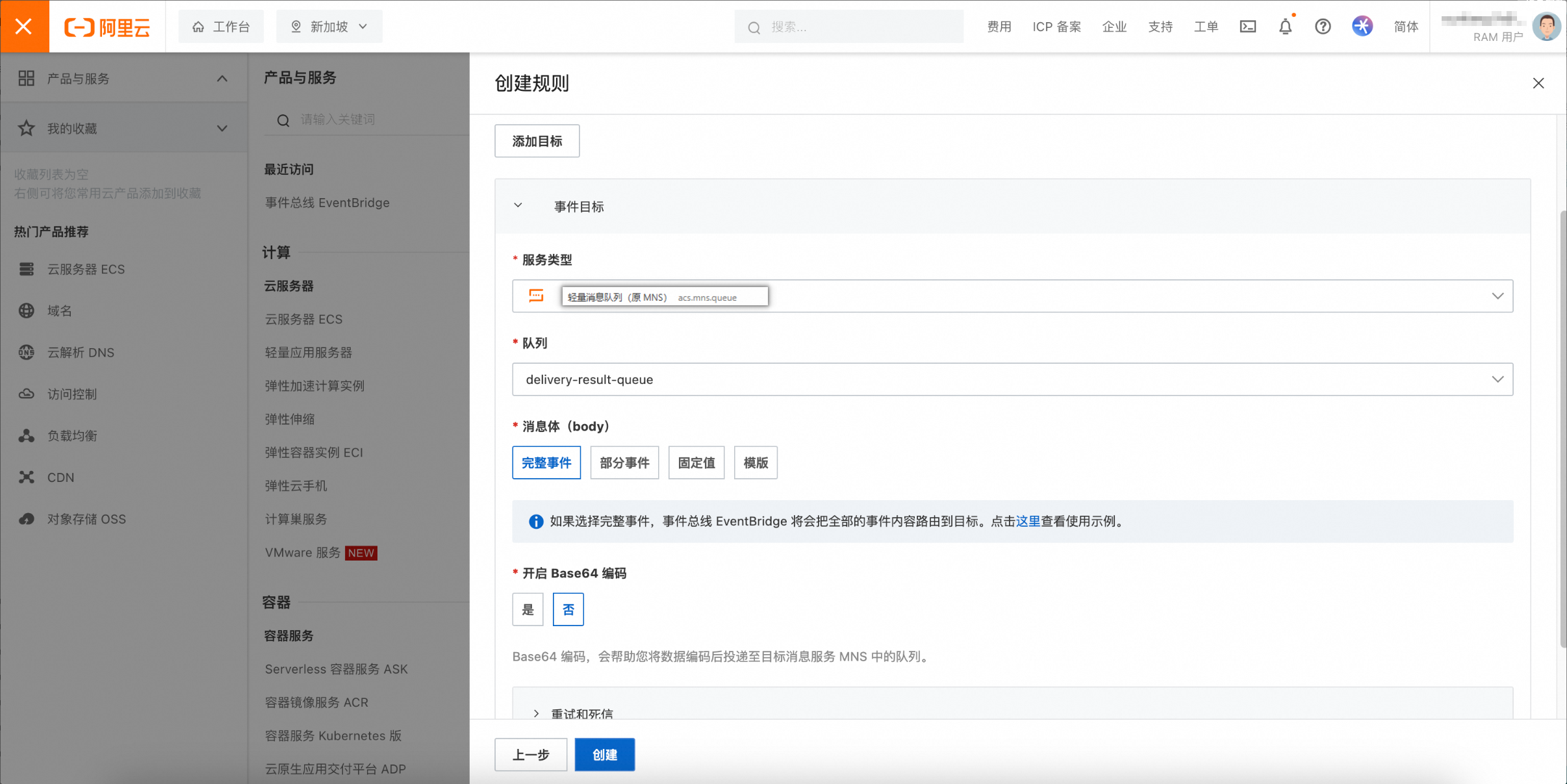
Task: Close the orange X navigation menu button
Action: [x=24, y=26]
